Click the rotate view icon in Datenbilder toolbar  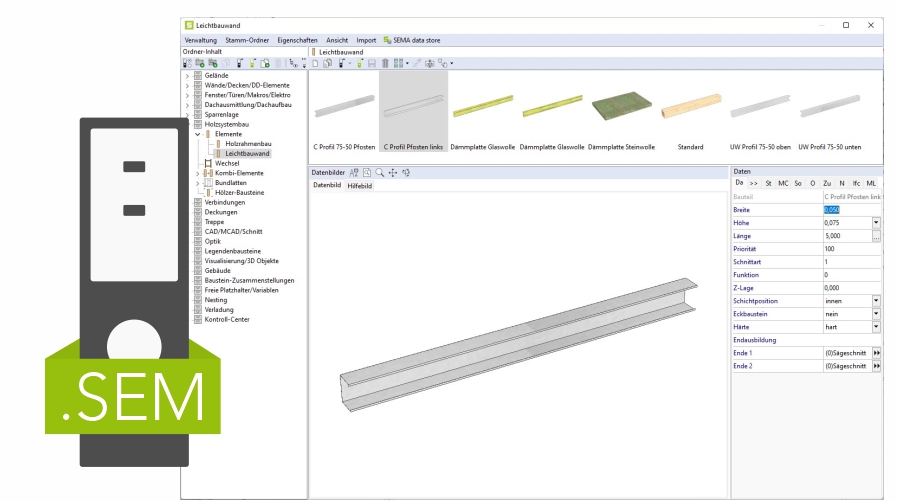(406, 173)
